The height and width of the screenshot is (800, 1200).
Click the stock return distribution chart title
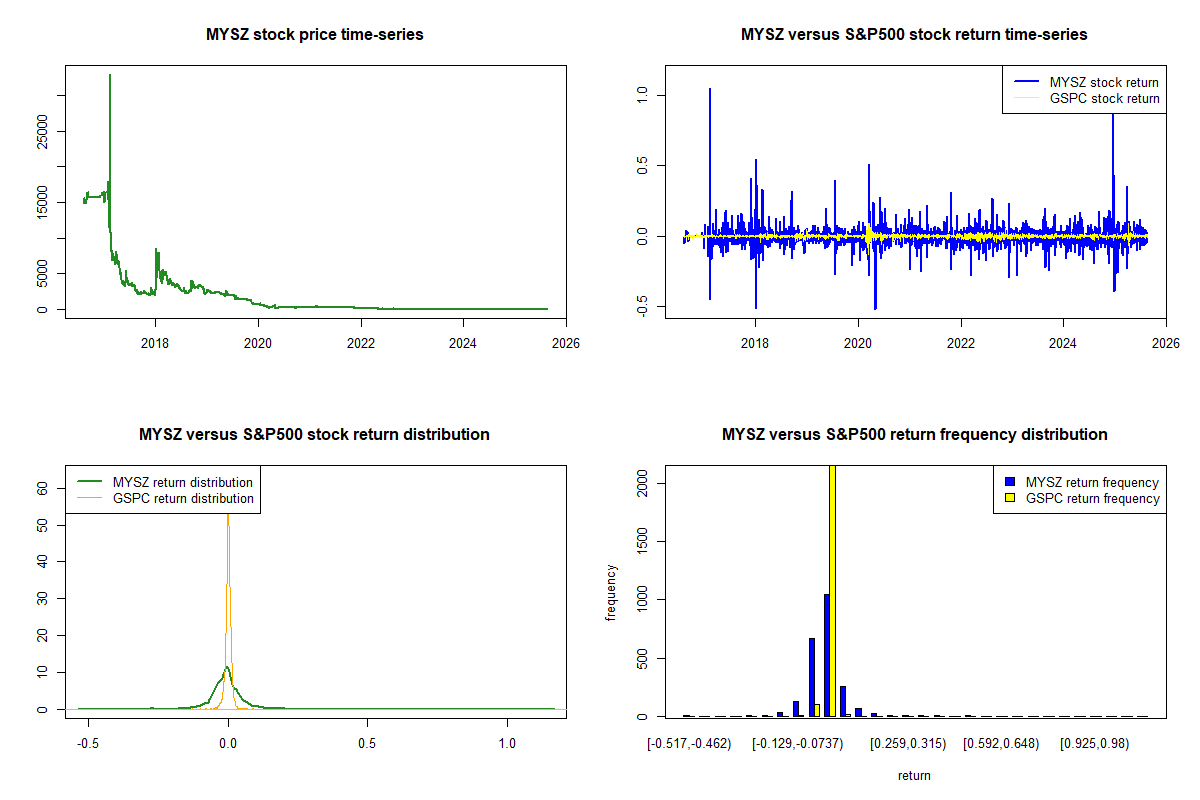pyautogui.click(x=315, y=435)
